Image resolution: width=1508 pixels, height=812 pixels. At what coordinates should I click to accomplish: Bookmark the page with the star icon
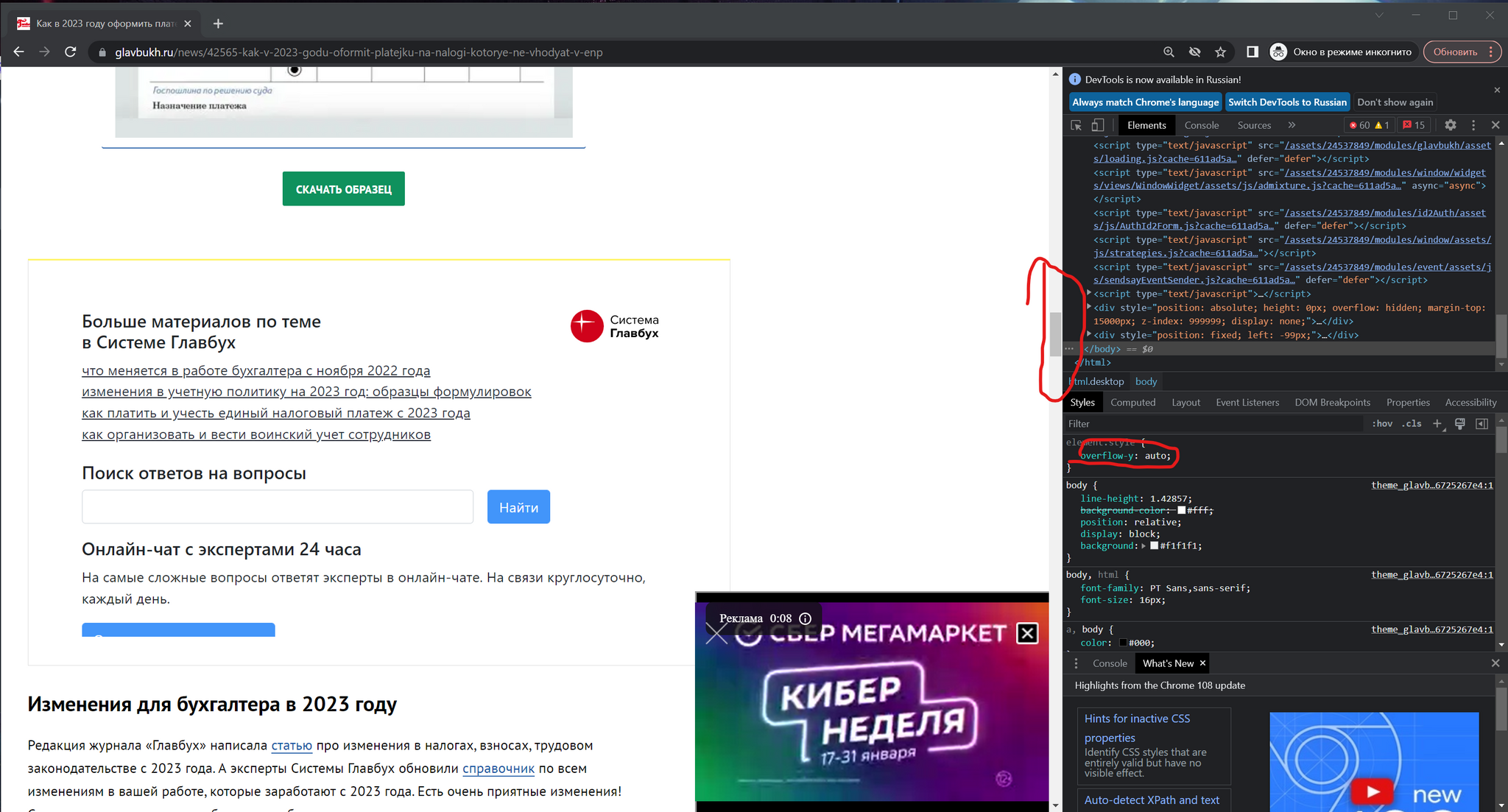pos(1220,52)
